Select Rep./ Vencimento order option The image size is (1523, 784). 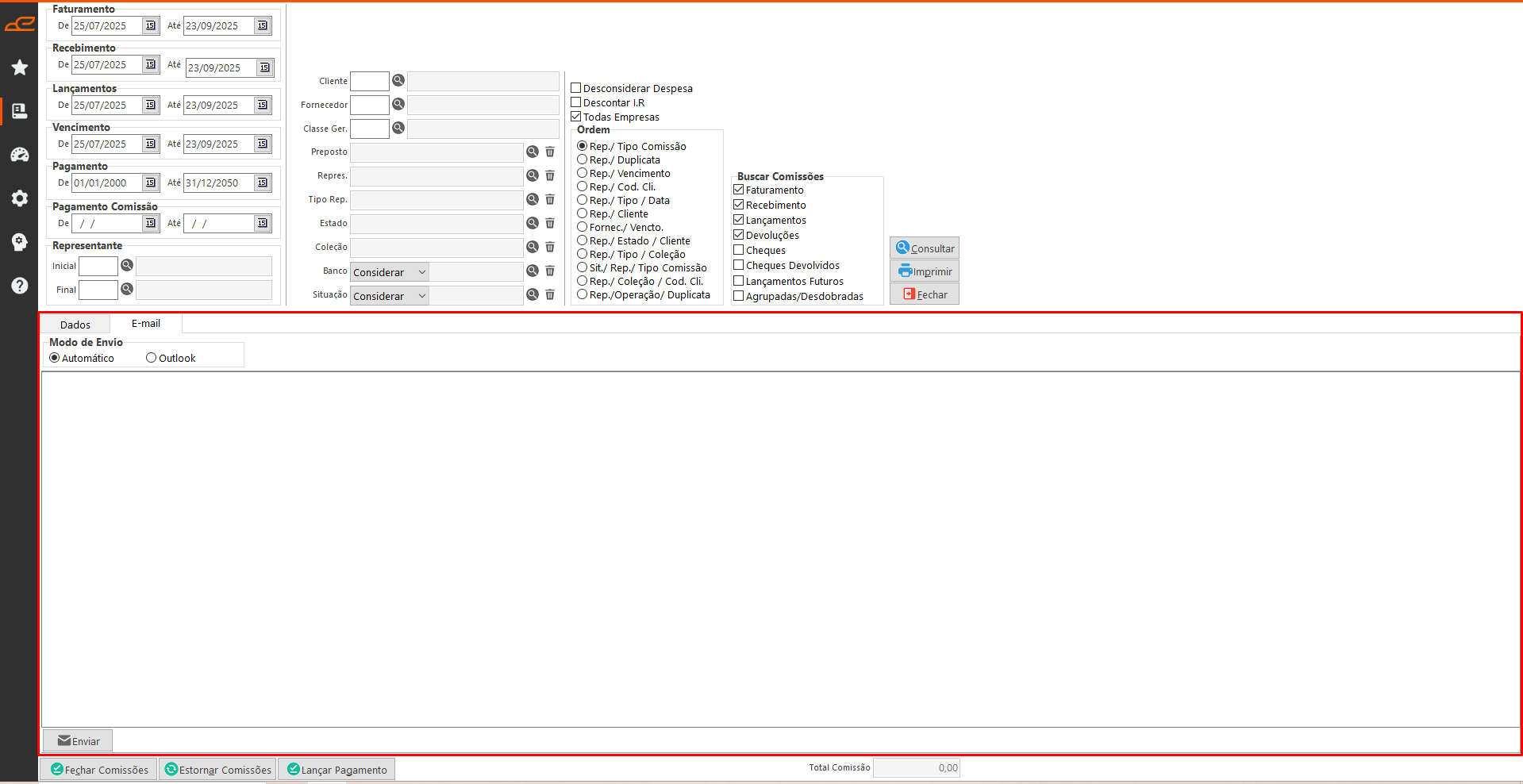583,173
